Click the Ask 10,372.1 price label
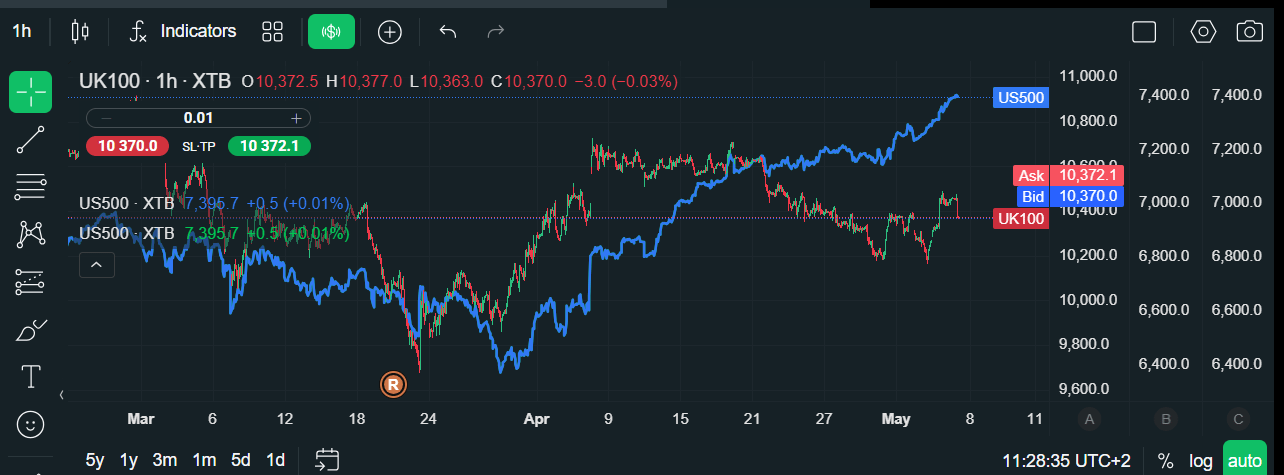The width and height of the screenshot is (1284, 475). (1069, 175)
